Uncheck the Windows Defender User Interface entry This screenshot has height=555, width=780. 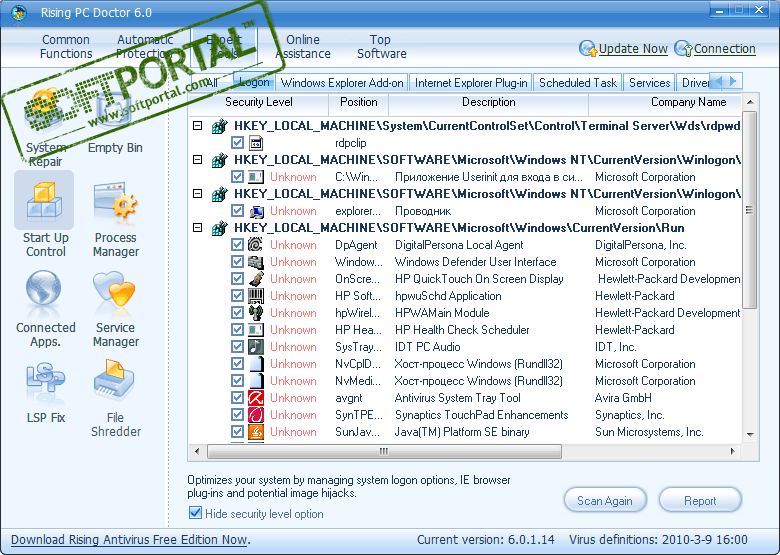(x=237, y=262)
